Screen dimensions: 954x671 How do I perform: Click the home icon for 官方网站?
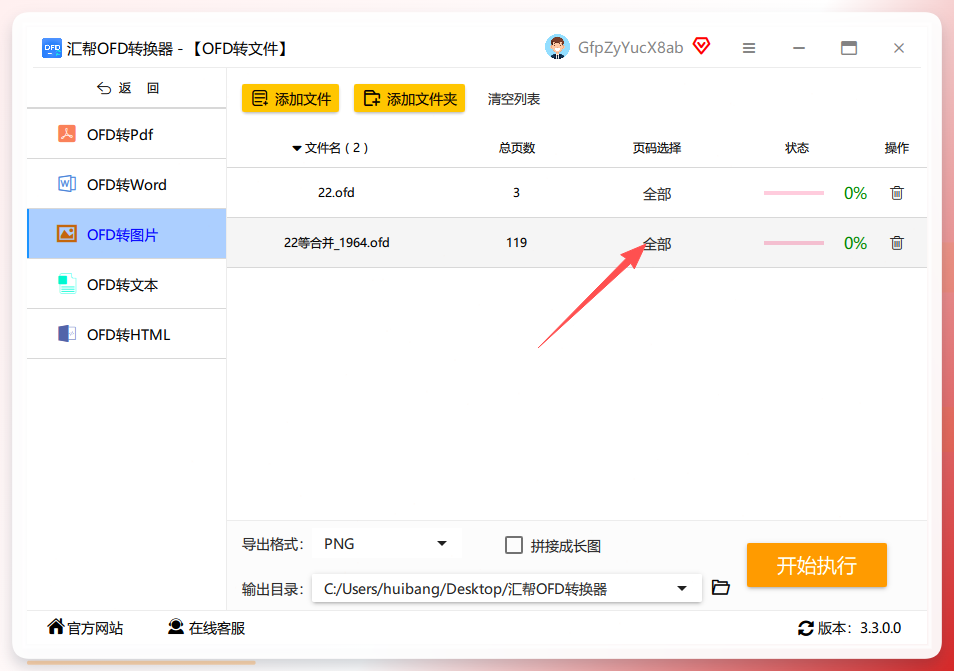(56, 627)
